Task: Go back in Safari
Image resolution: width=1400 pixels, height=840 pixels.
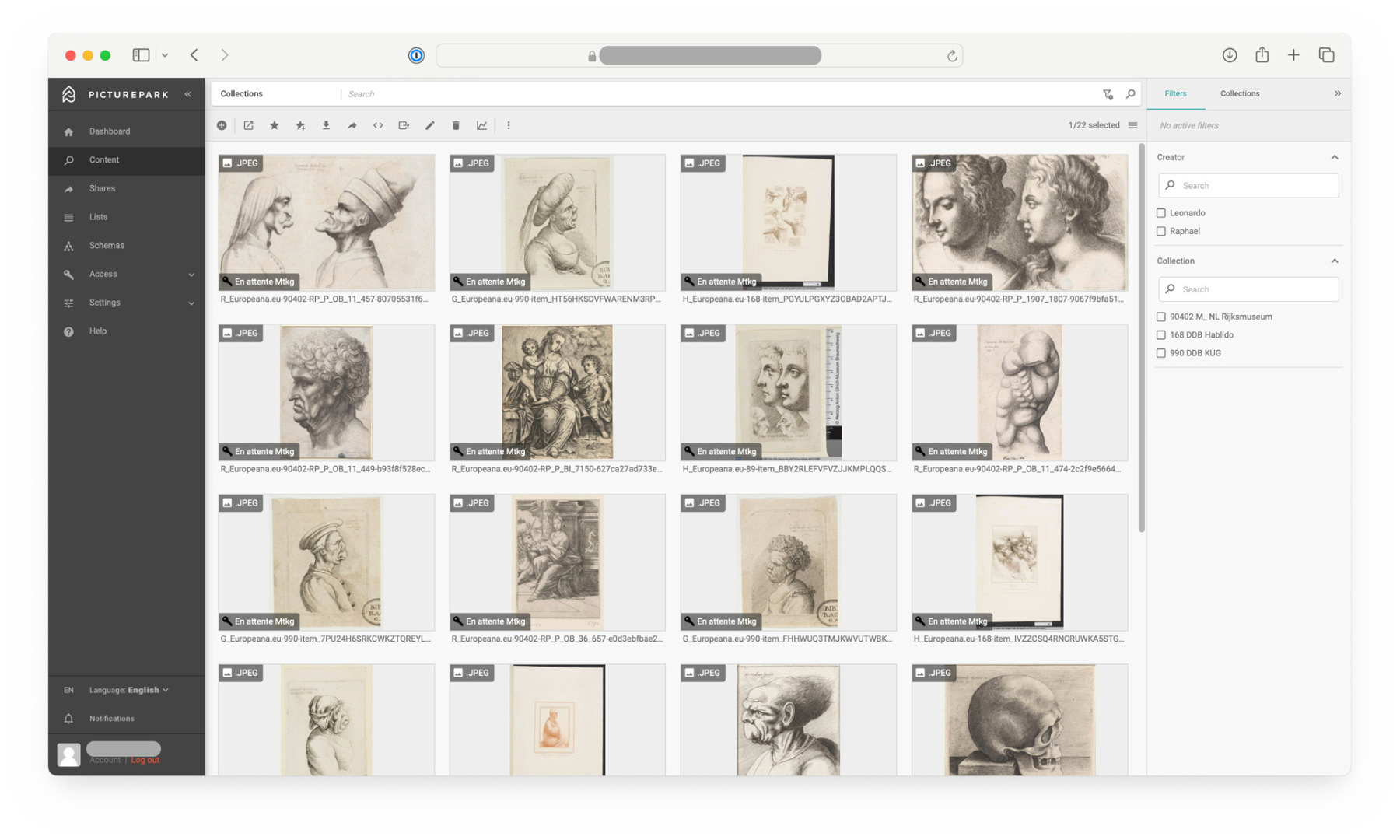Action: pos(194,55)
